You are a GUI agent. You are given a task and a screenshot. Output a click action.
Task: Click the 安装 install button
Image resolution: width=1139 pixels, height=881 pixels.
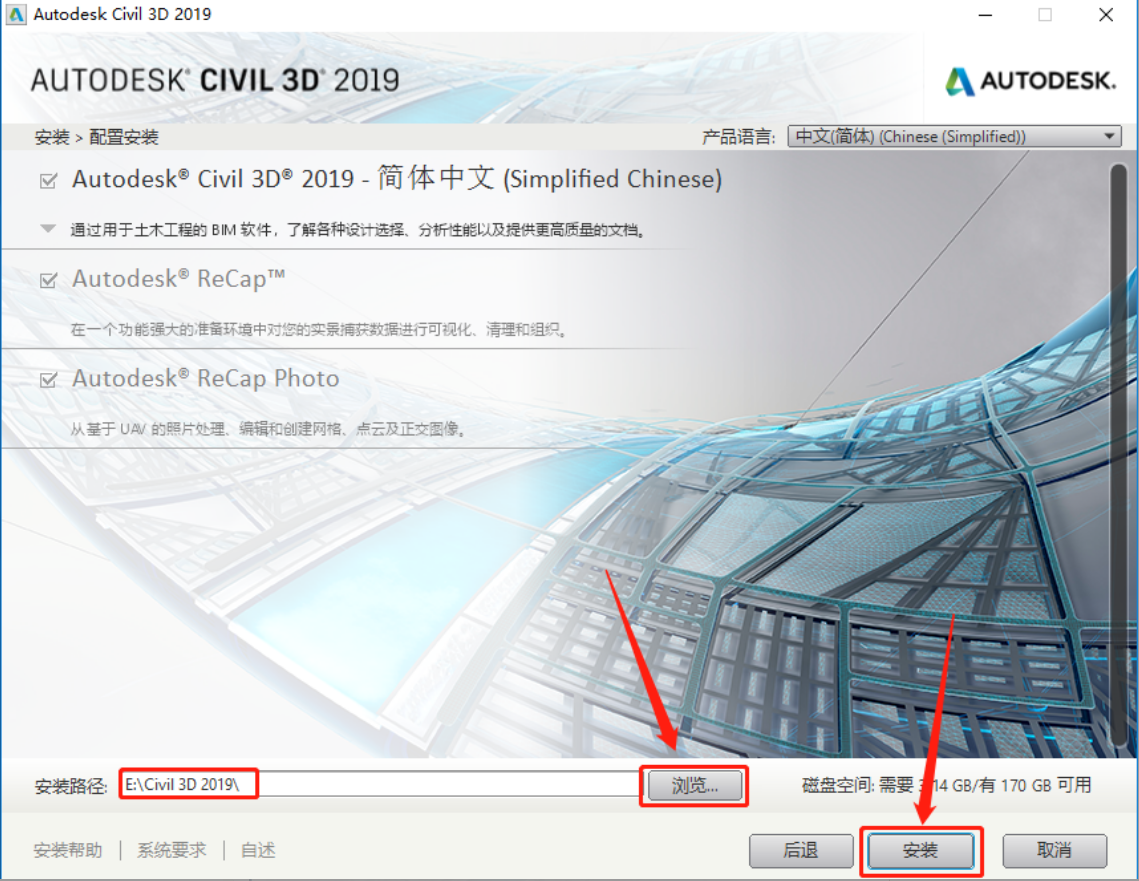pos(920,850)
